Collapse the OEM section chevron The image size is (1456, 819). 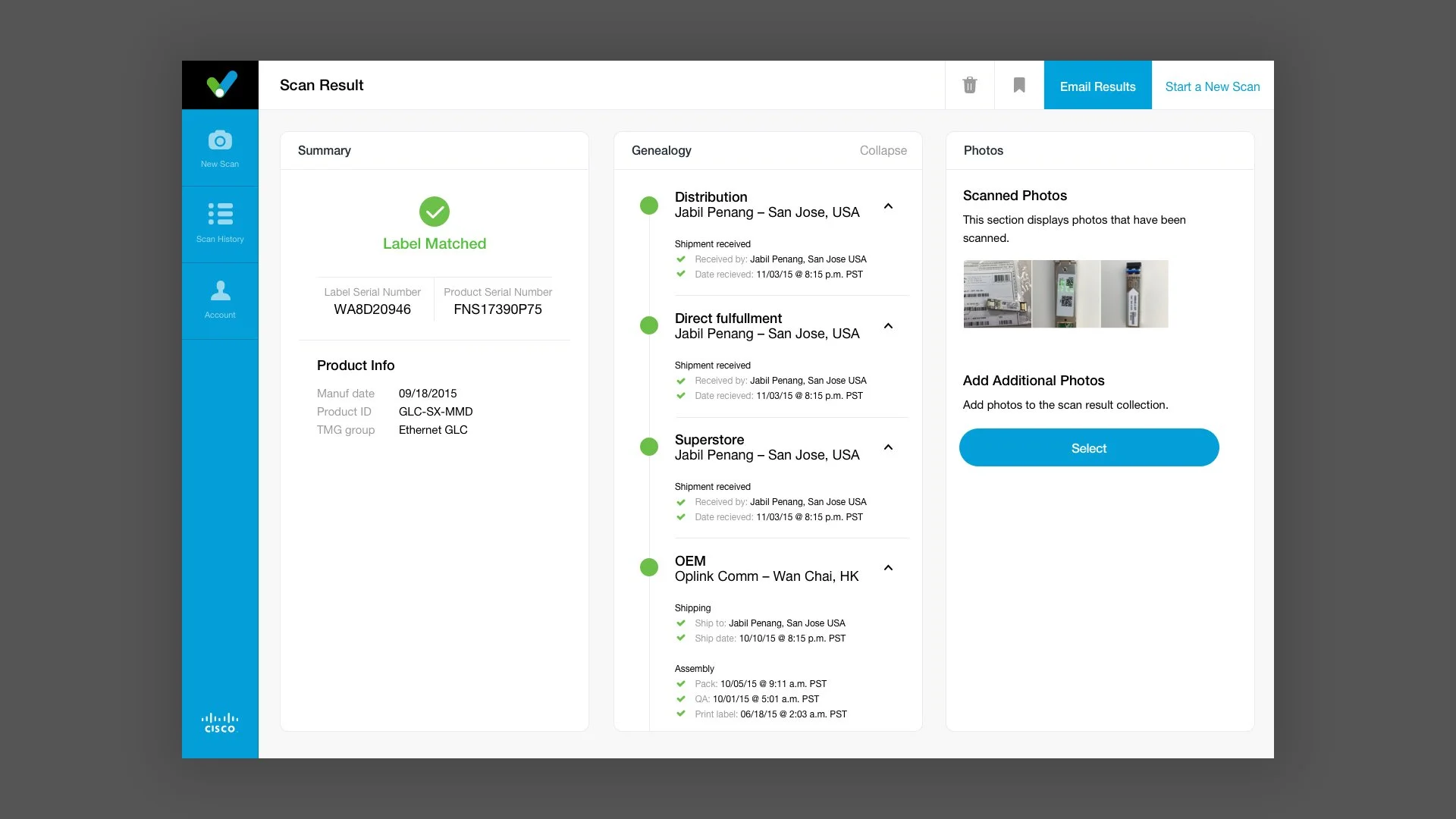(x=888, y=568)
